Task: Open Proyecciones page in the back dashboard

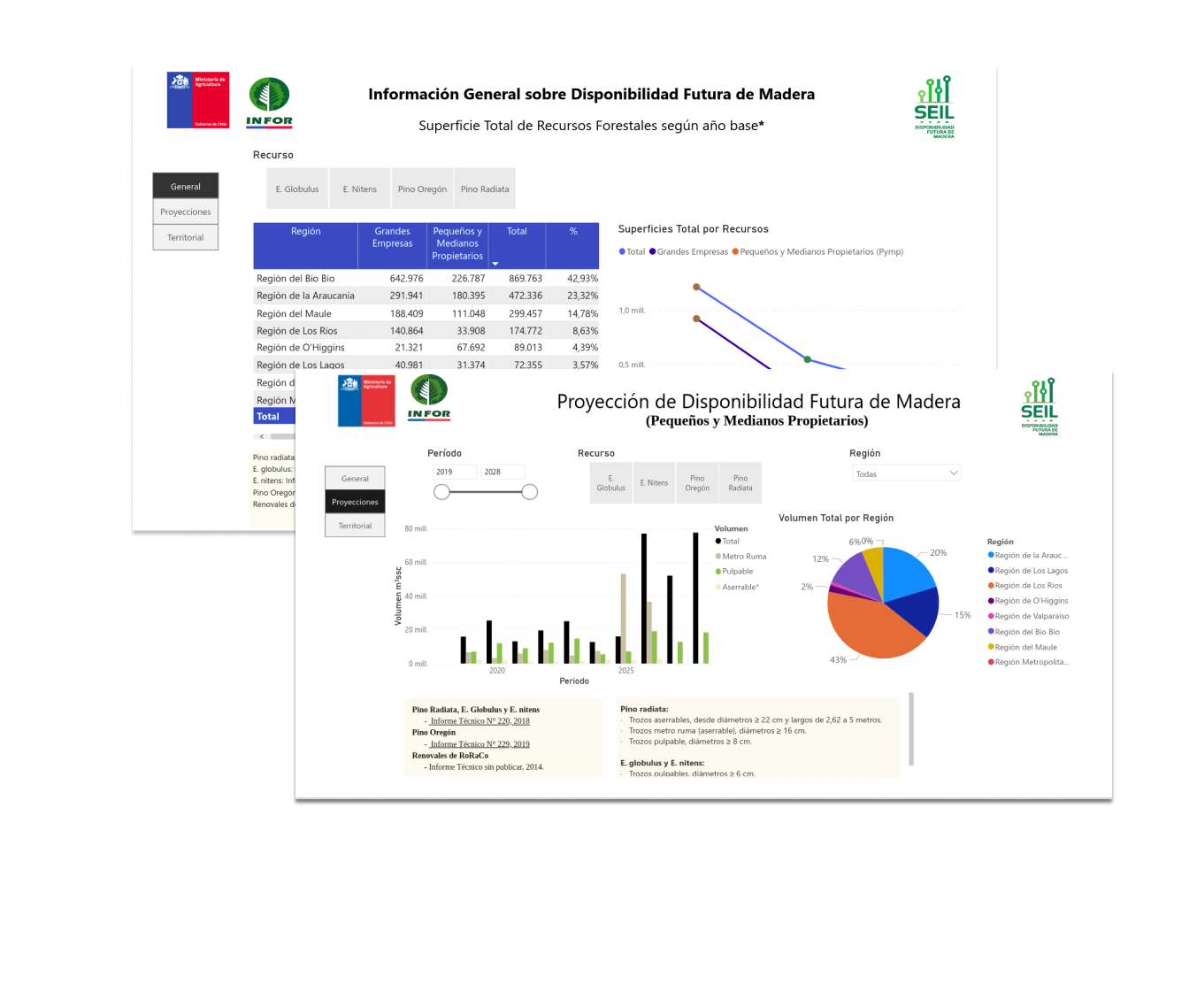Action: 186,212
